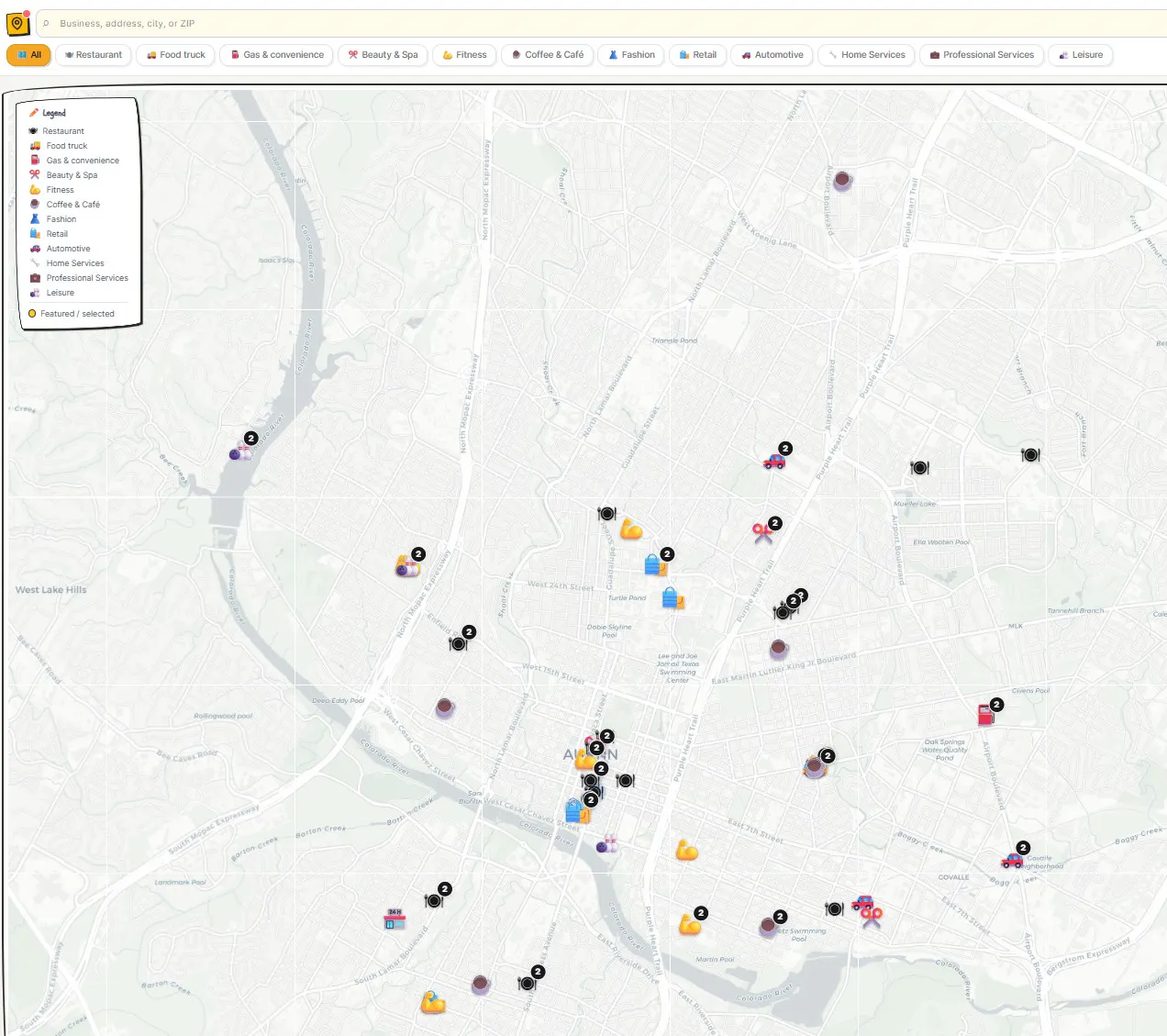Open coffee marker beside the Swimming Pool label
1167x1036 pixels.
[x=769, y=927]
